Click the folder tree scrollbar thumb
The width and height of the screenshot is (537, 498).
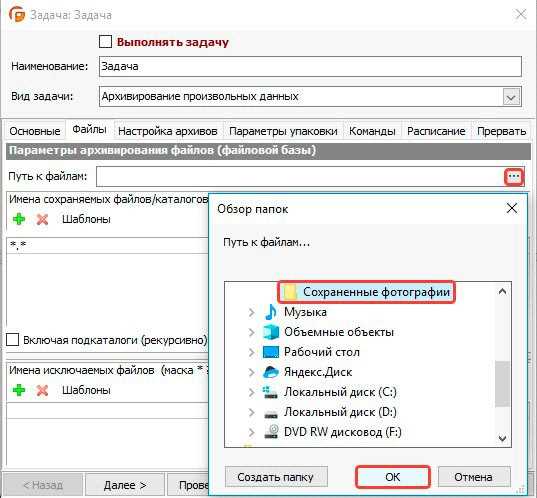click(x=502, y=384)
